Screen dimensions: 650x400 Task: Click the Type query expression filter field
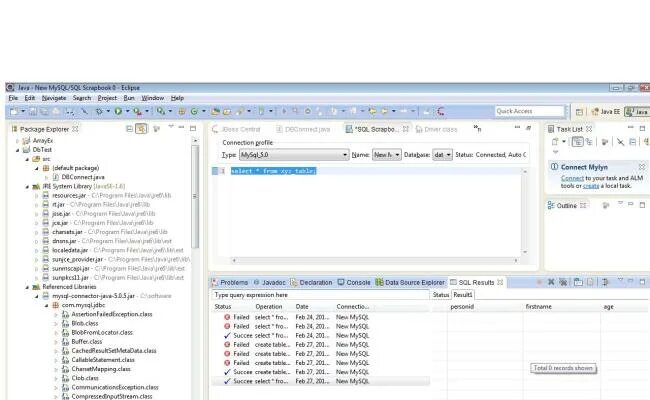tap(320, 295)
